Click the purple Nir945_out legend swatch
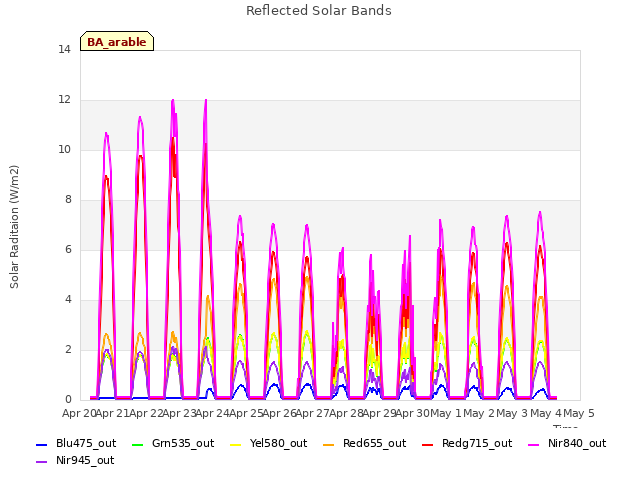The height and width of the screenshot is (480, 640). [x=42, y=461]
